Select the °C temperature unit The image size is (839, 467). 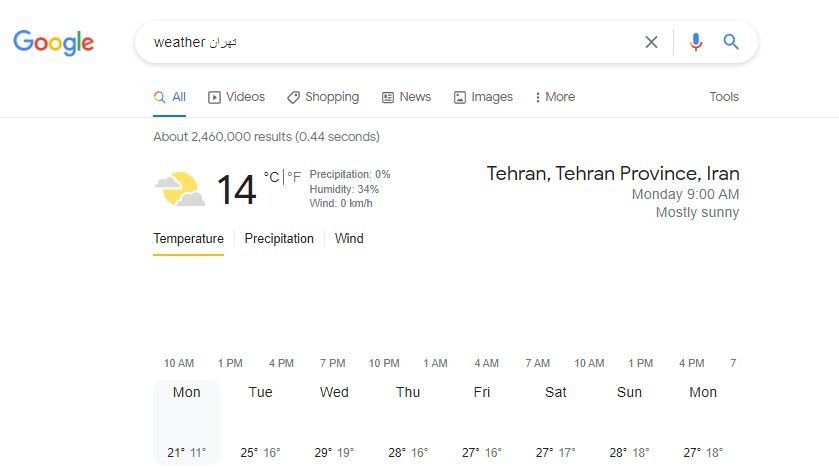[x=271, y=177]
